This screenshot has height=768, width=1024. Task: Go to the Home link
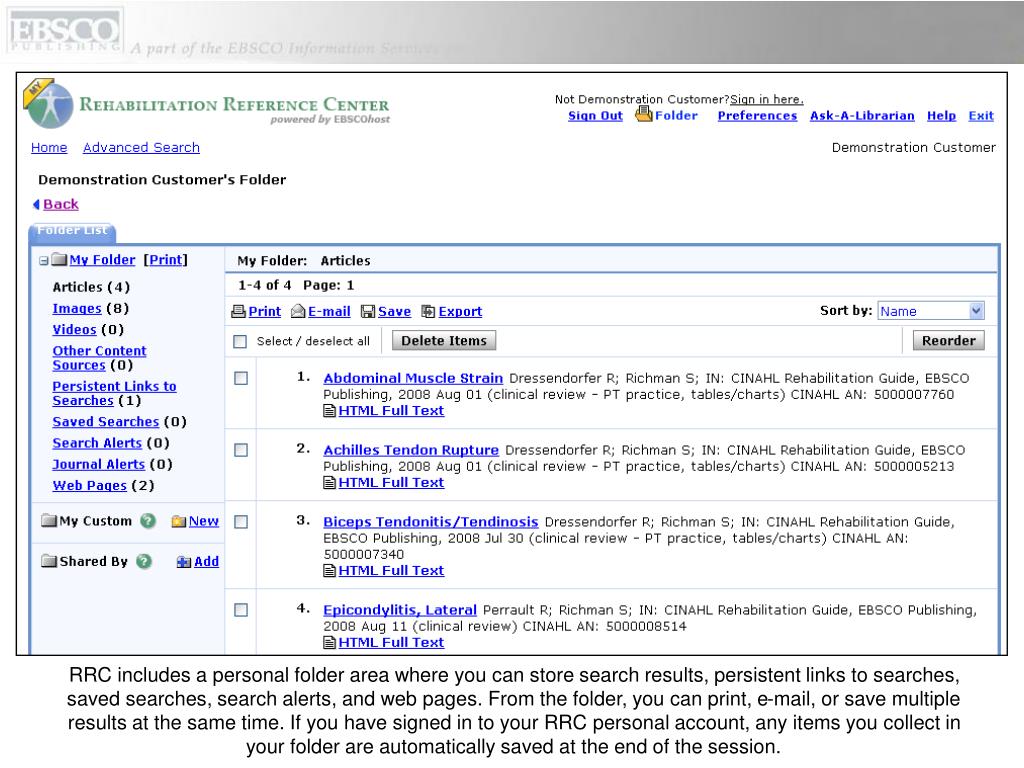point(49,148)
